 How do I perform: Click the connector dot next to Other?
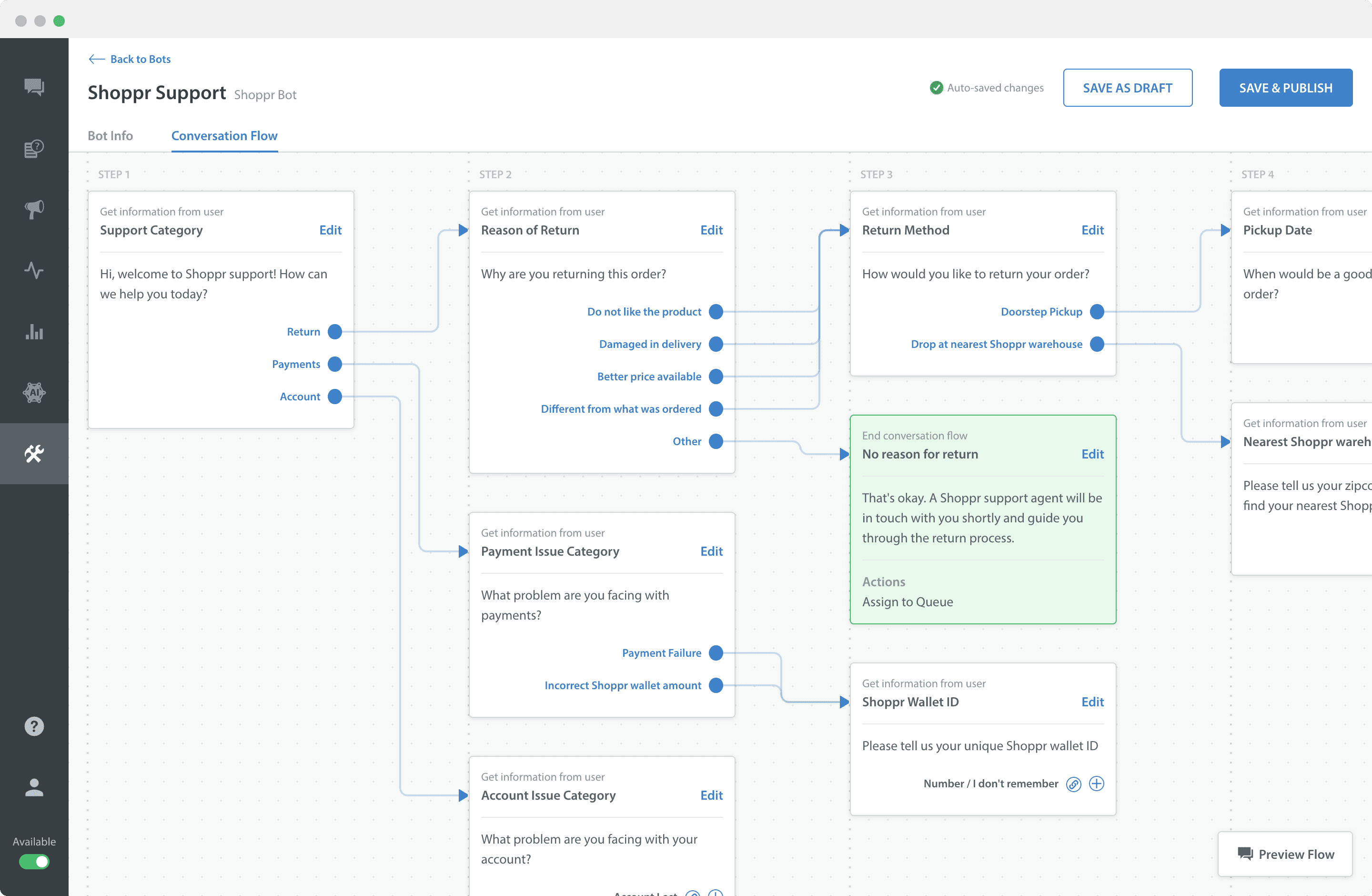coord(716,441)
